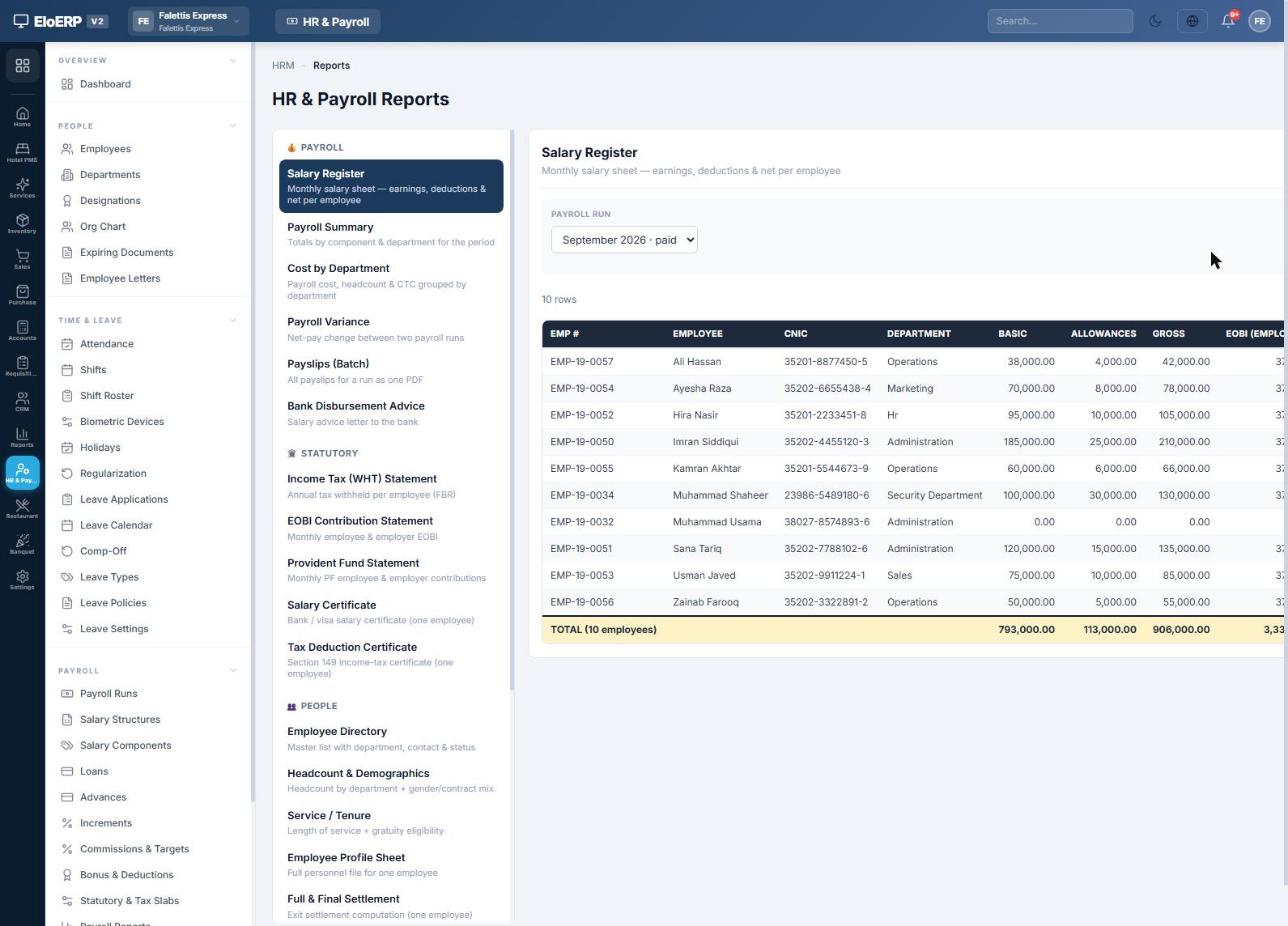Click the notifications bell icon

click(1228, 21)
